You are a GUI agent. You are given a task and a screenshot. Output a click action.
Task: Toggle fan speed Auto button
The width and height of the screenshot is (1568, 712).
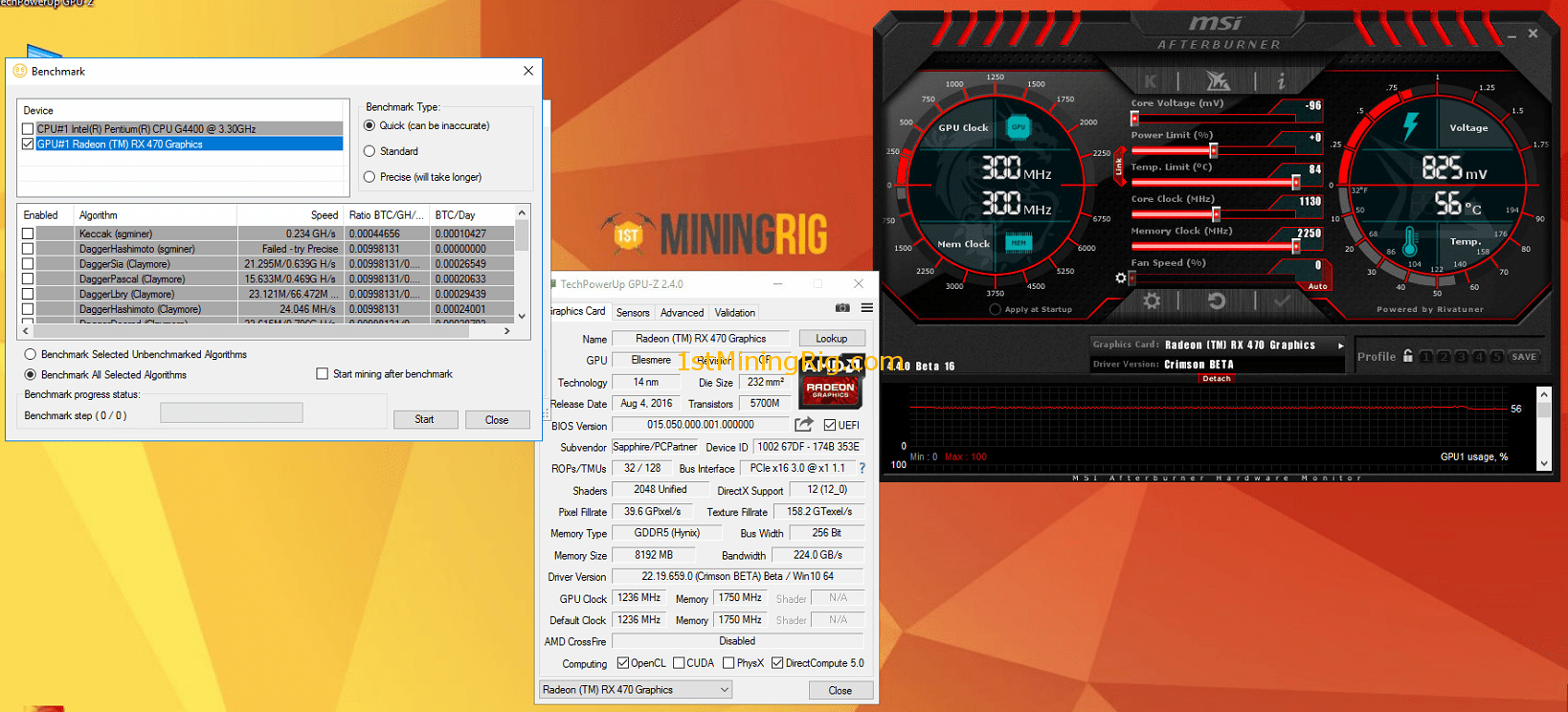tap(1317, 286)
